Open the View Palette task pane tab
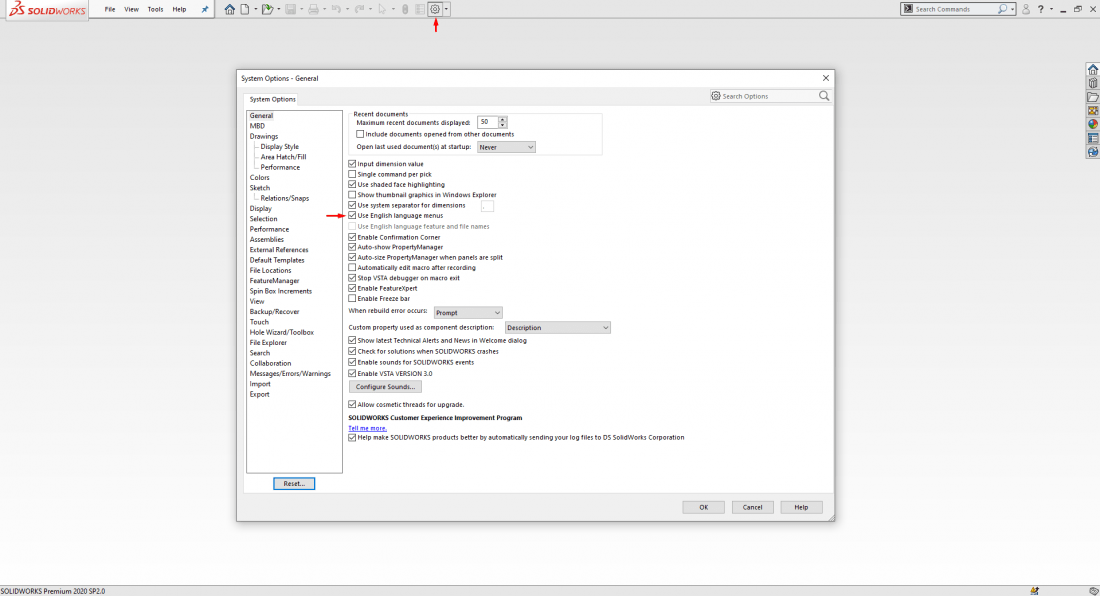 (x=1092, y=111)
